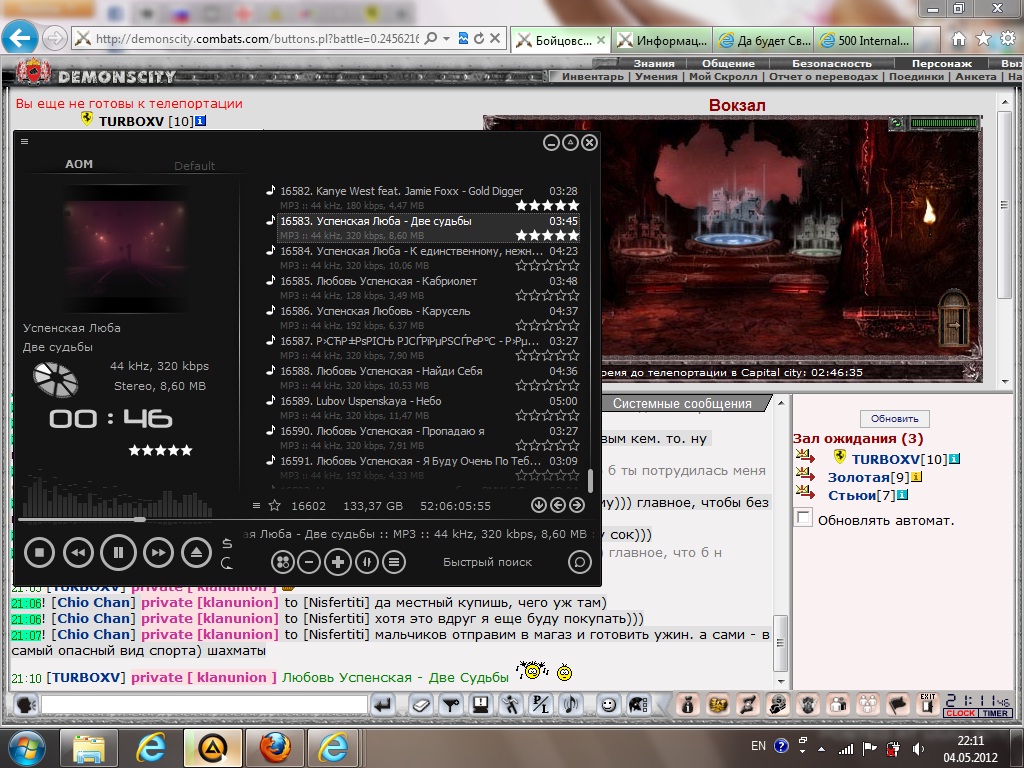The height and width of the screenshot is (768, 1024).
Task: Click the P/L chat toolbar icon
Action: pos(541,705)
